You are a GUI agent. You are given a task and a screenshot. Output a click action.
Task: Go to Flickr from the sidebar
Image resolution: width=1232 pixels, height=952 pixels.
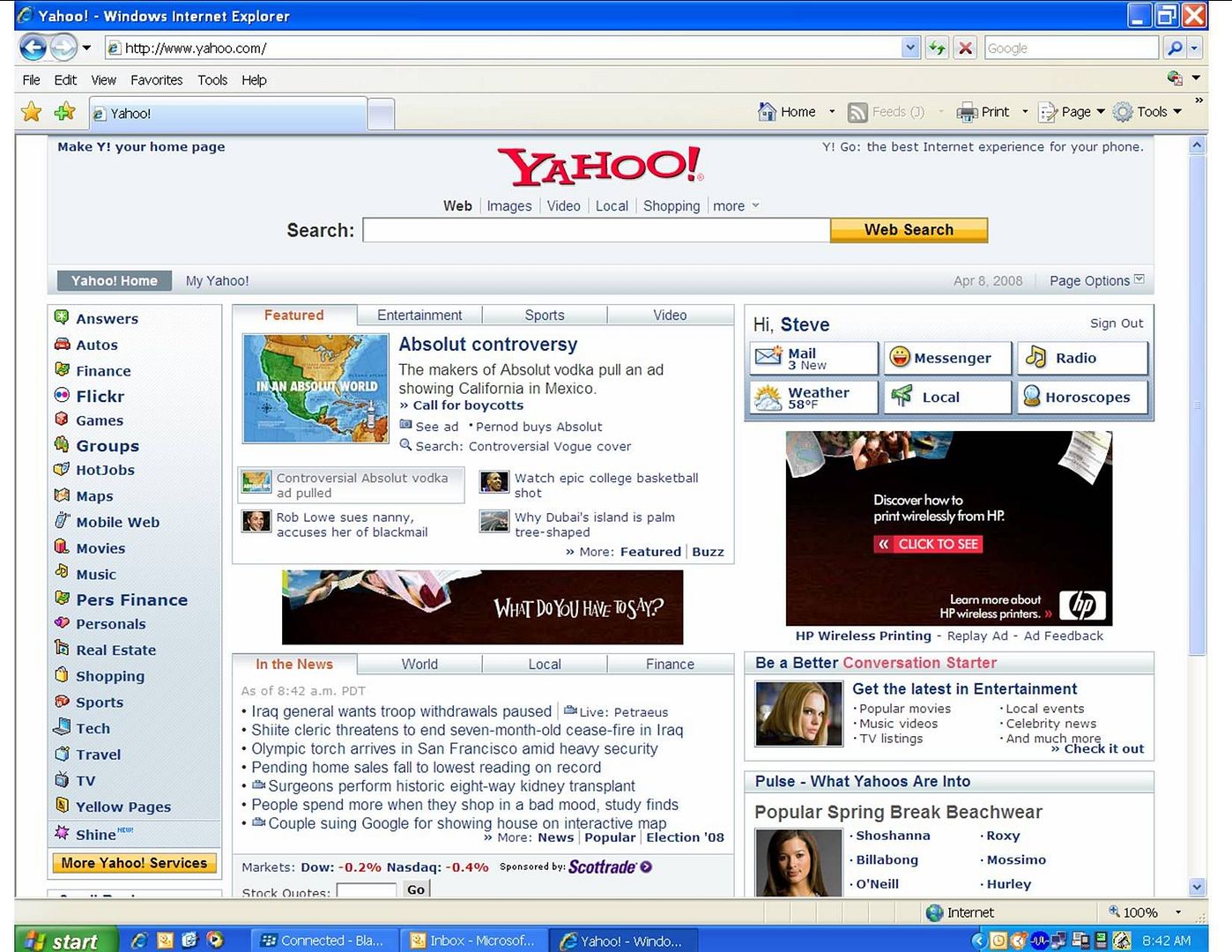(x=100, y=397)
